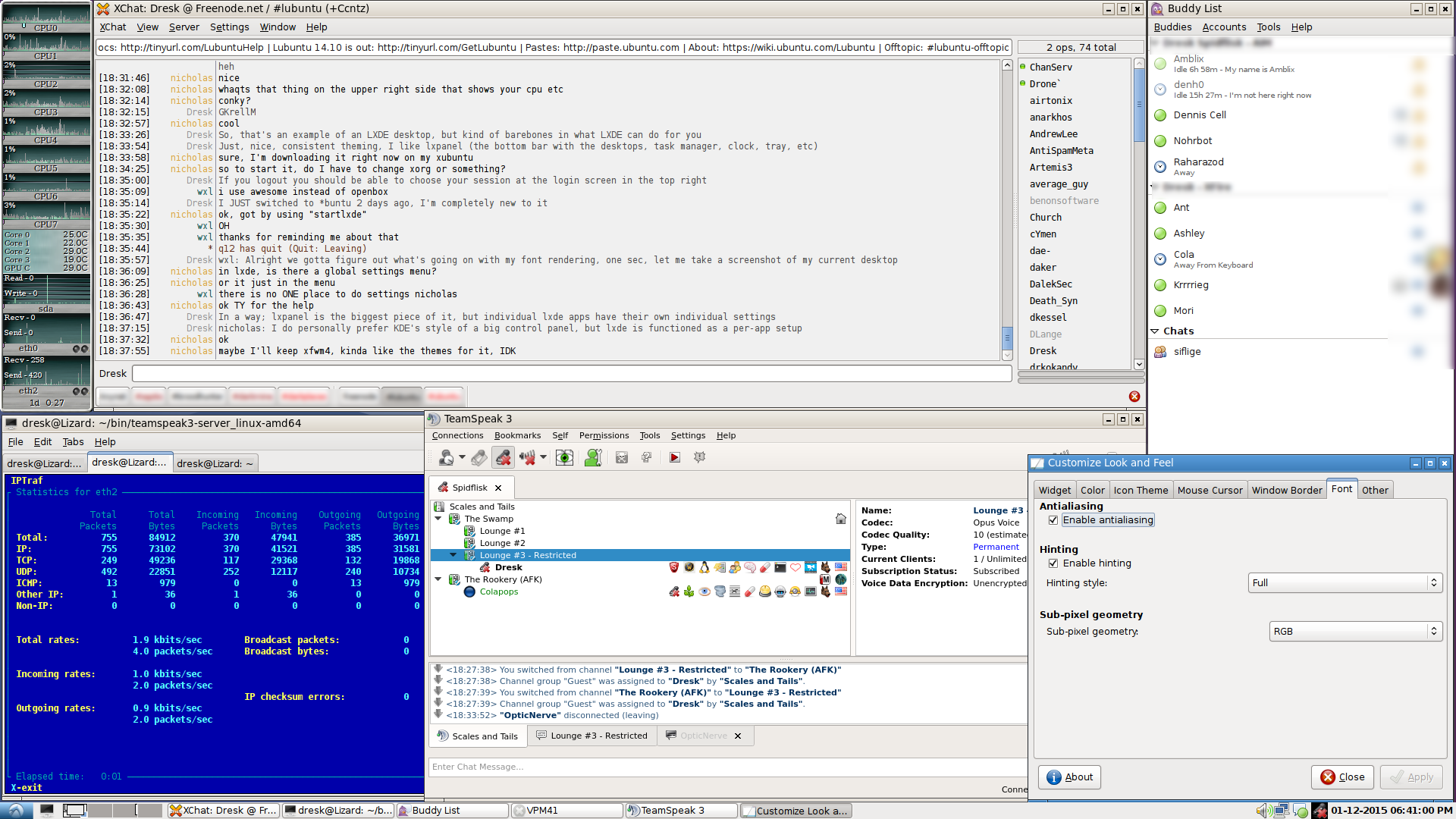Close the Spidflisk server tab
1456x819 pixels.
tap(498, 488)
